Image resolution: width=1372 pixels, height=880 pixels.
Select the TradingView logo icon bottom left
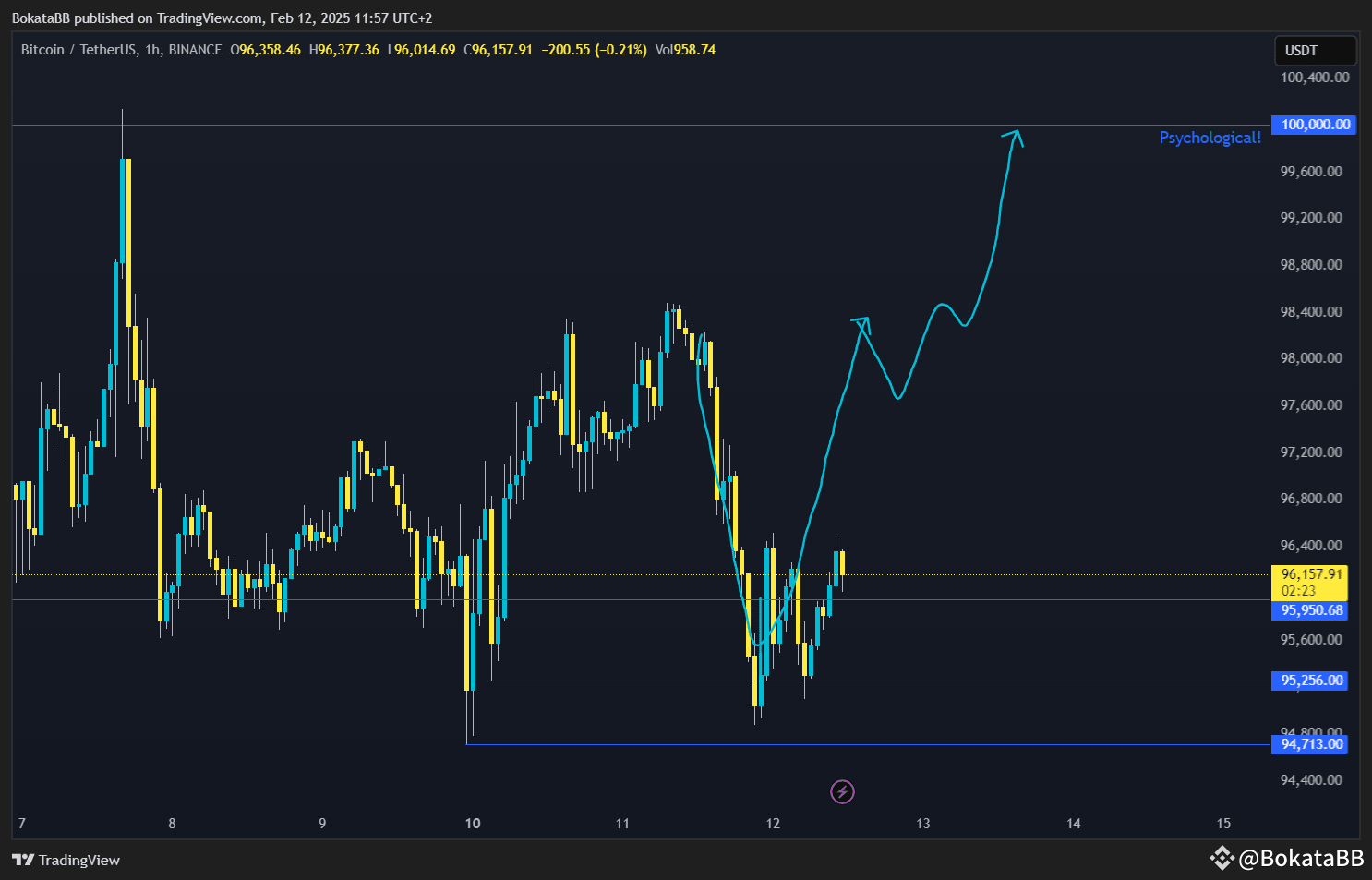coord(22,860)
